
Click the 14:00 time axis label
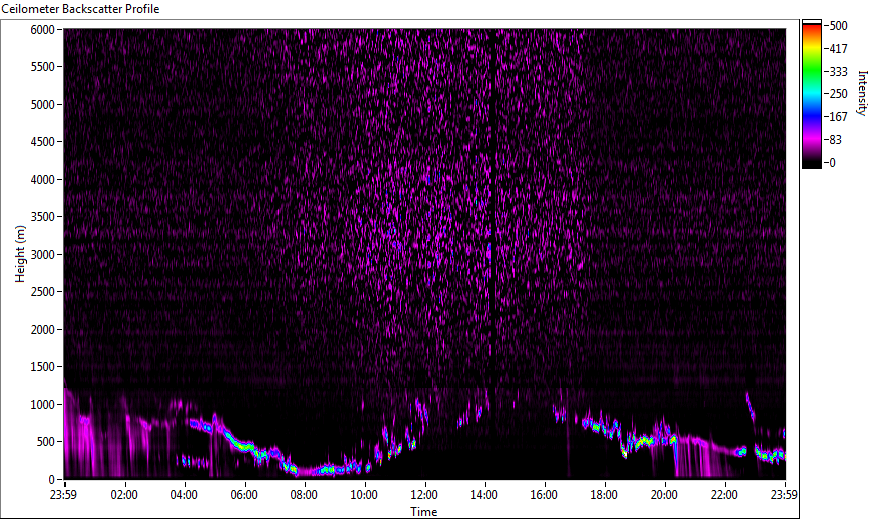(484, 495)
